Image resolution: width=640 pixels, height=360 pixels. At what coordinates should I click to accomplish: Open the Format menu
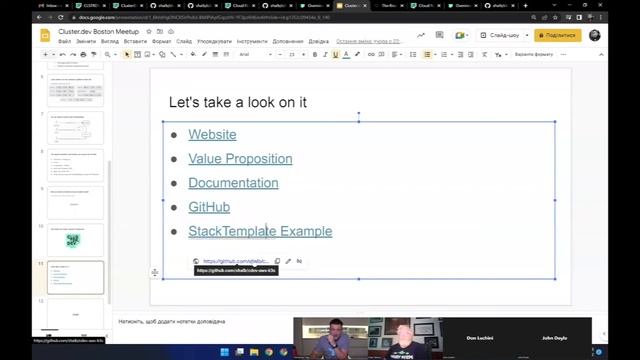click(x=162, y=41)
